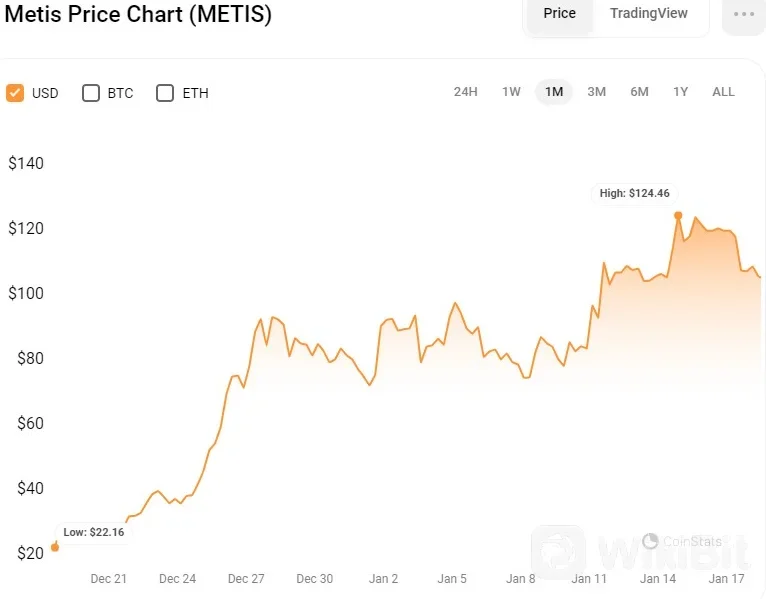Viewport: 766px width, 599px height.
Task: Click the orange high price point marker
Action: (x=678, y=215)
